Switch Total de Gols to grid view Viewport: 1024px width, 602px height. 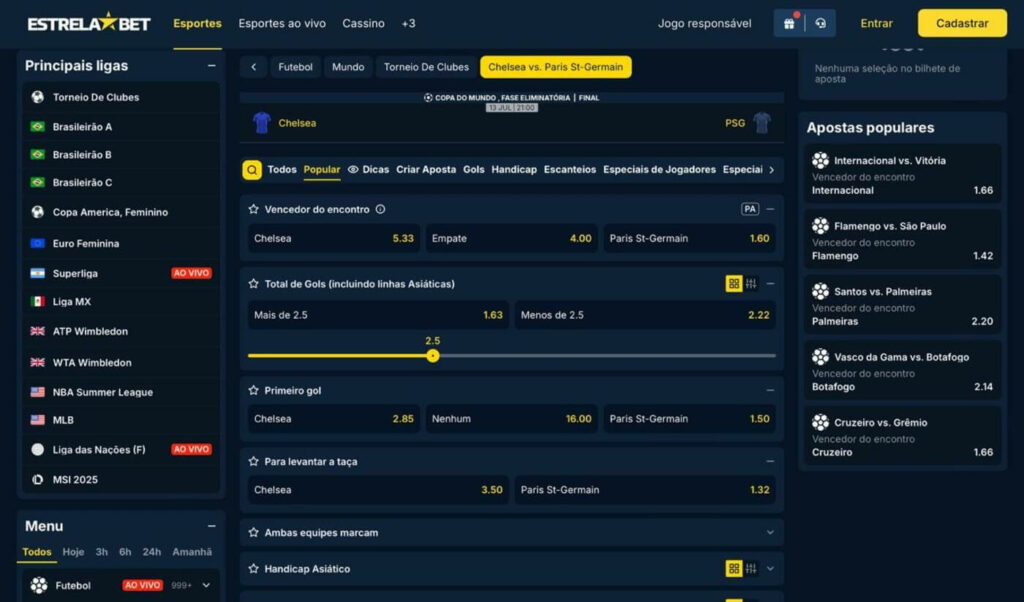pyautogui.click(x=734, y=284)
